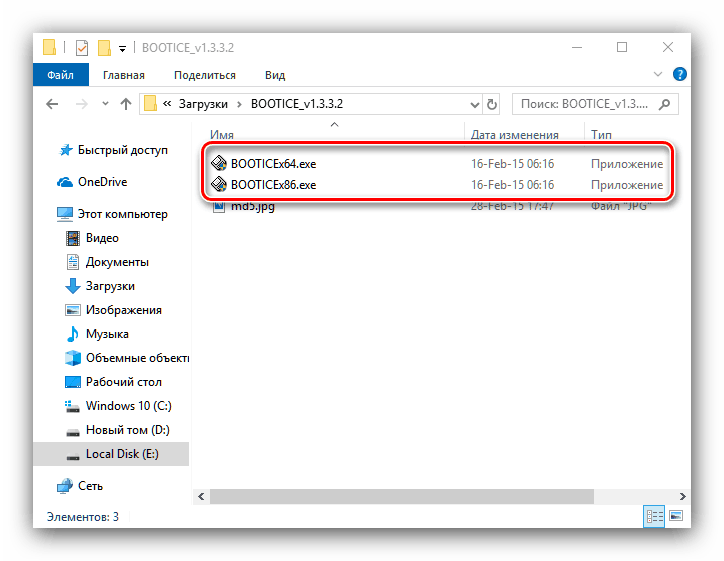Go up one folder level with the up arrow

tap(126, 104)
